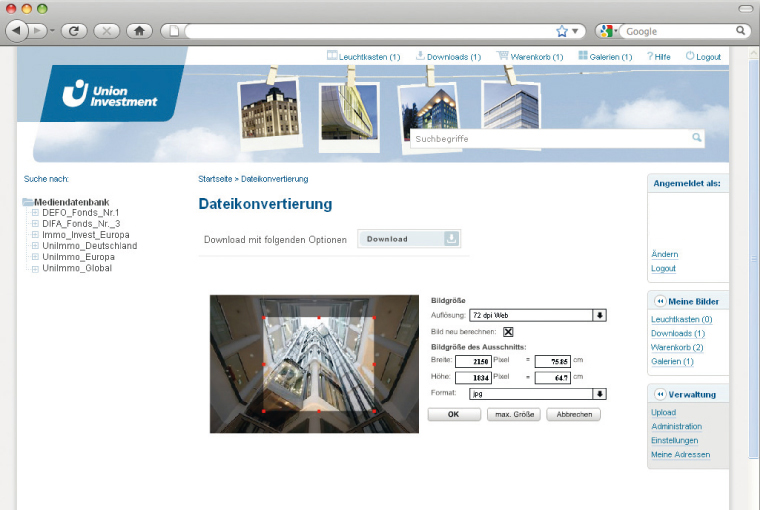Toggle the 'Bild neu berechnen' checkbox
The height and width of the screenshot is (510, 760).
(x=508, y=332)
